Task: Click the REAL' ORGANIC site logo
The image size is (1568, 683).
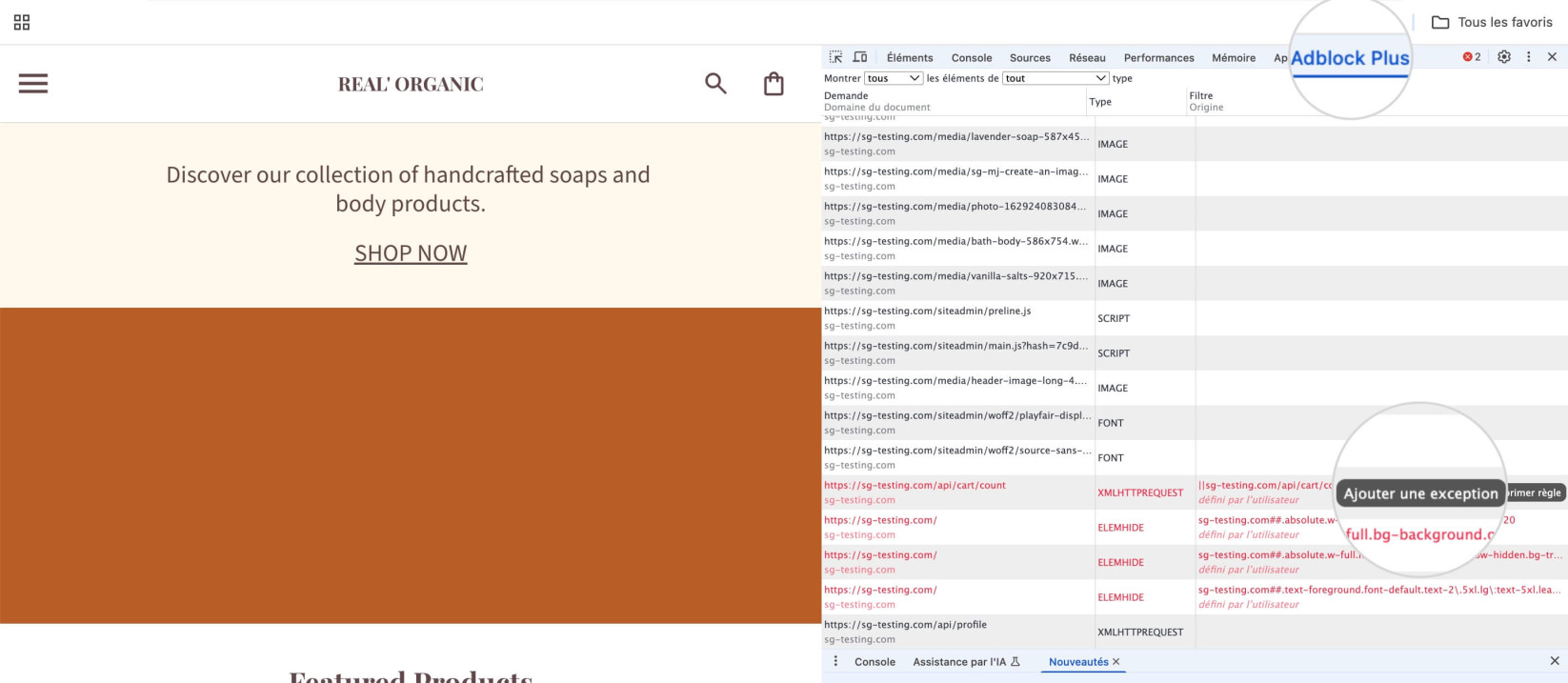Action: tap(411, 84)
